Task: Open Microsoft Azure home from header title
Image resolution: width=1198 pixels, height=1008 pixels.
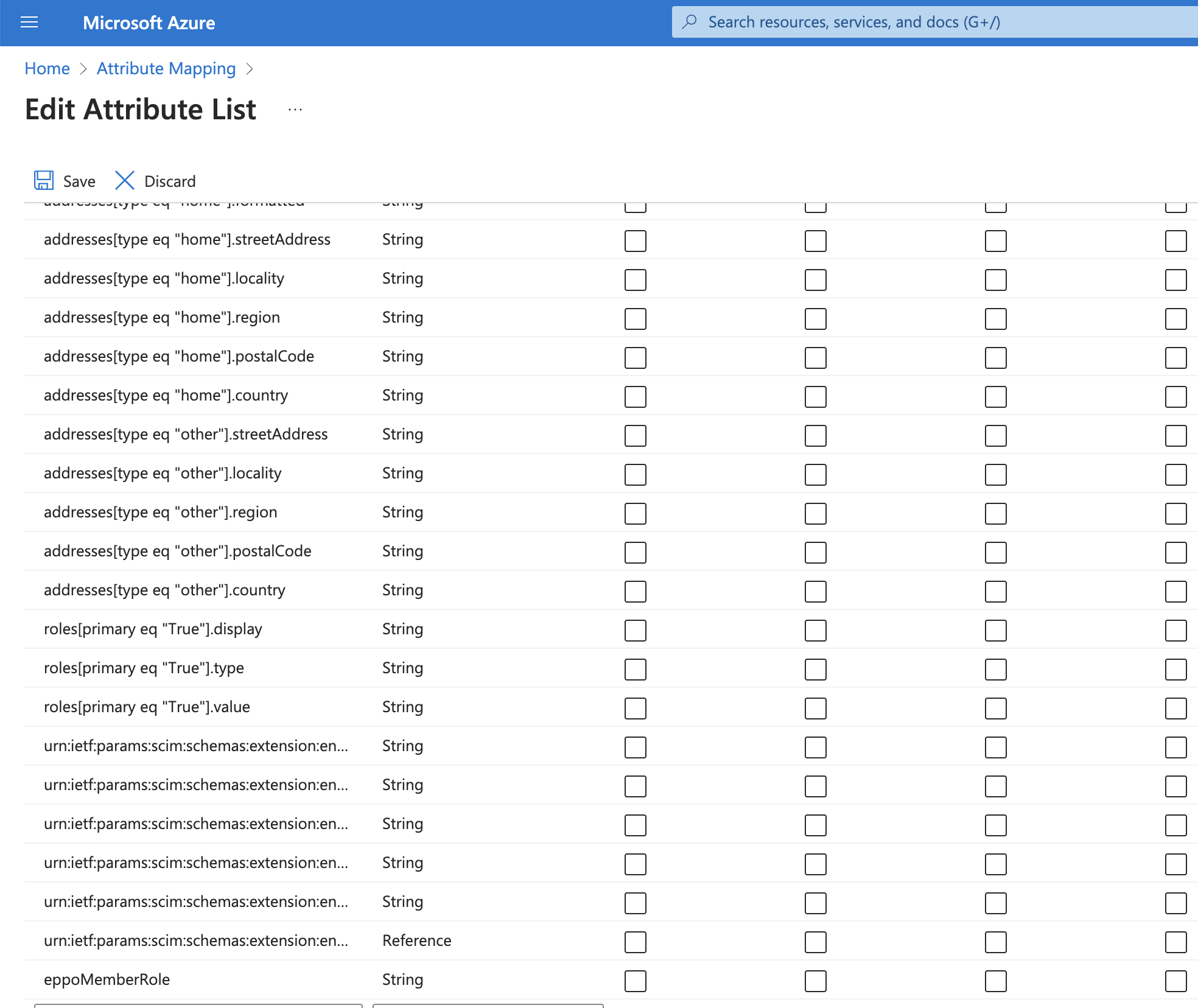Action: (149, 23)
